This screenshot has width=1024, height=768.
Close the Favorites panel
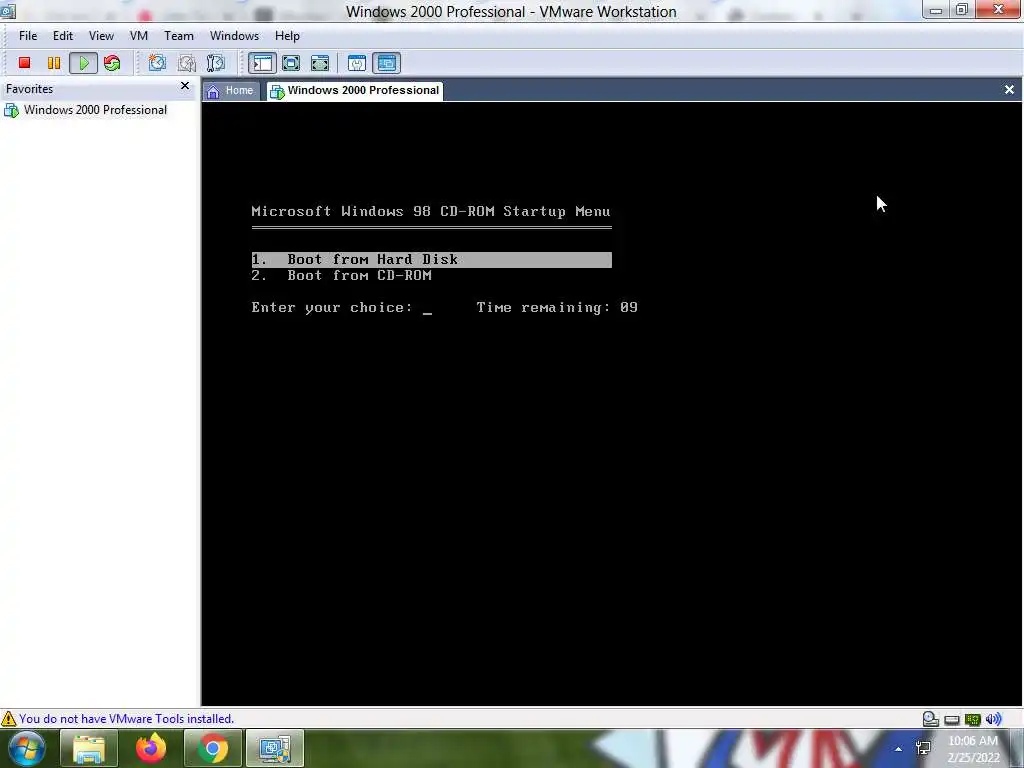(x=185, y=86)
